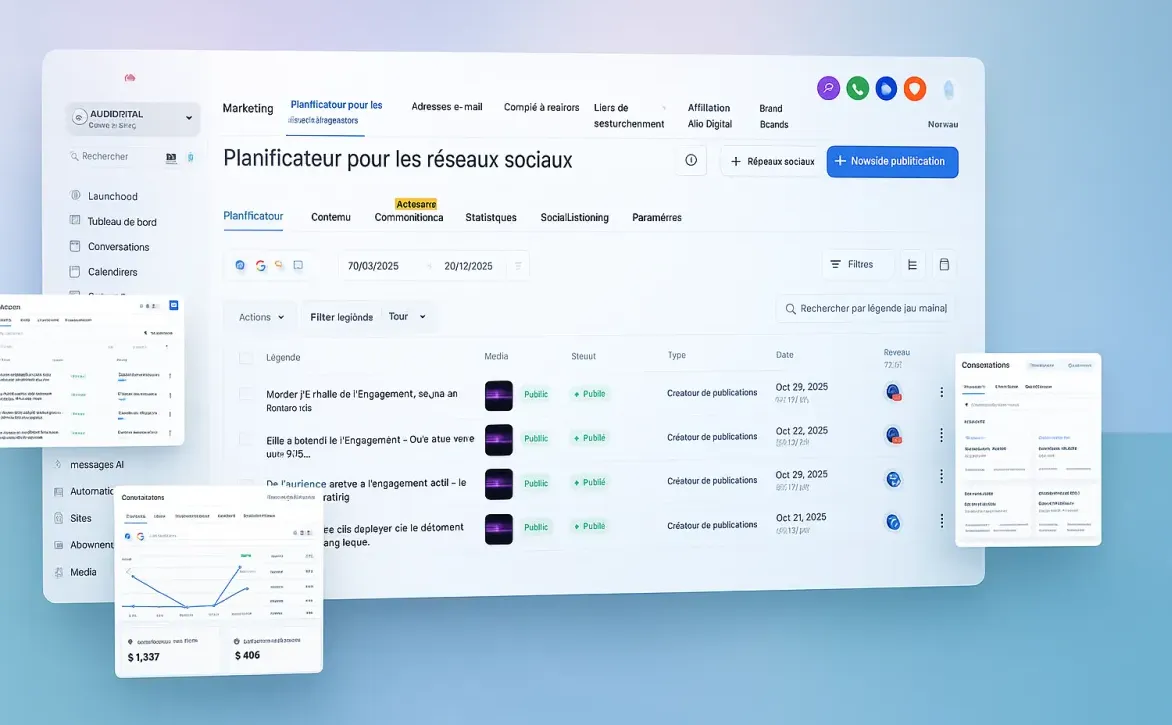This screenshot has height=725, width=1172.
Task: Click the Nowside publitication button
Action: point(892,161)
